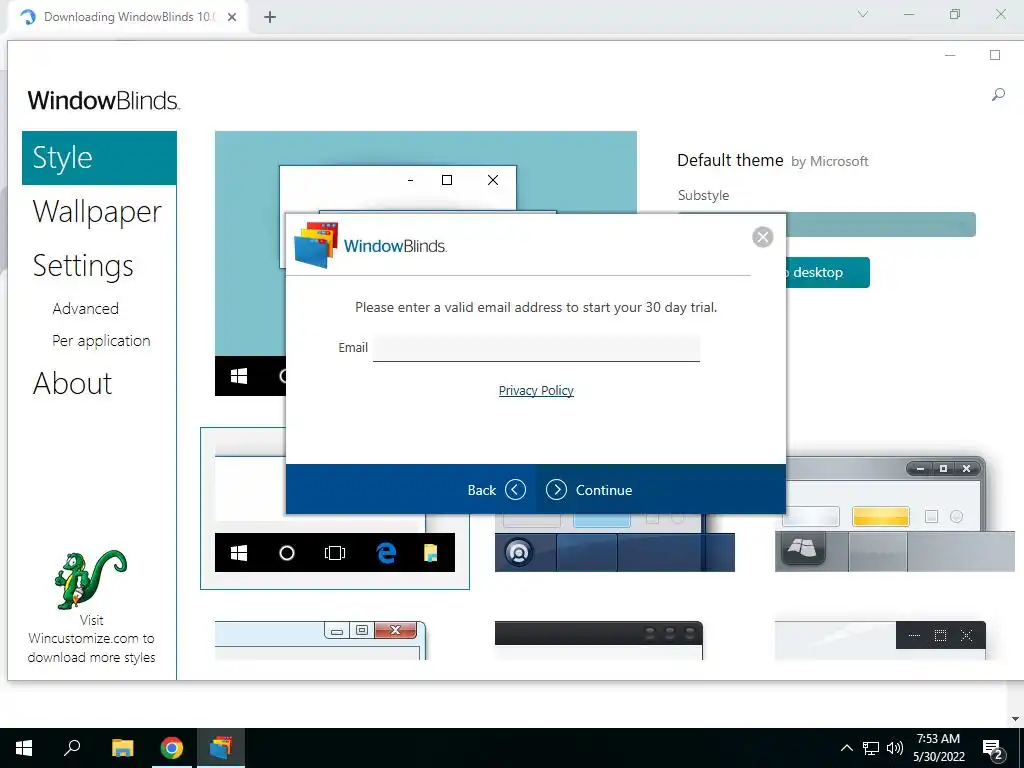
Task: Select the black title bar style thumbnail
Action: click(x=599, y=640)
